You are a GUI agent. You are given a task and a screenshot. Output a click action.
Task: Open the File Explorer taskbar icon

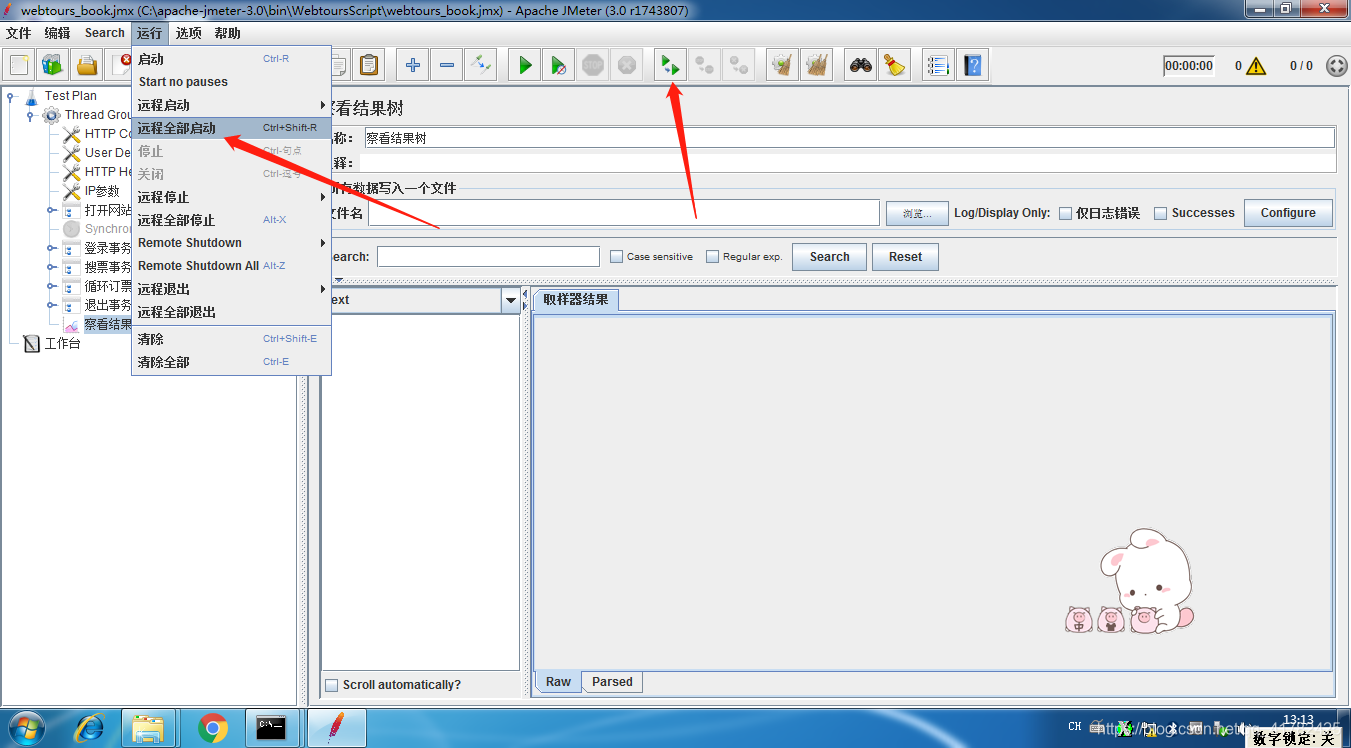click(149, 728)
